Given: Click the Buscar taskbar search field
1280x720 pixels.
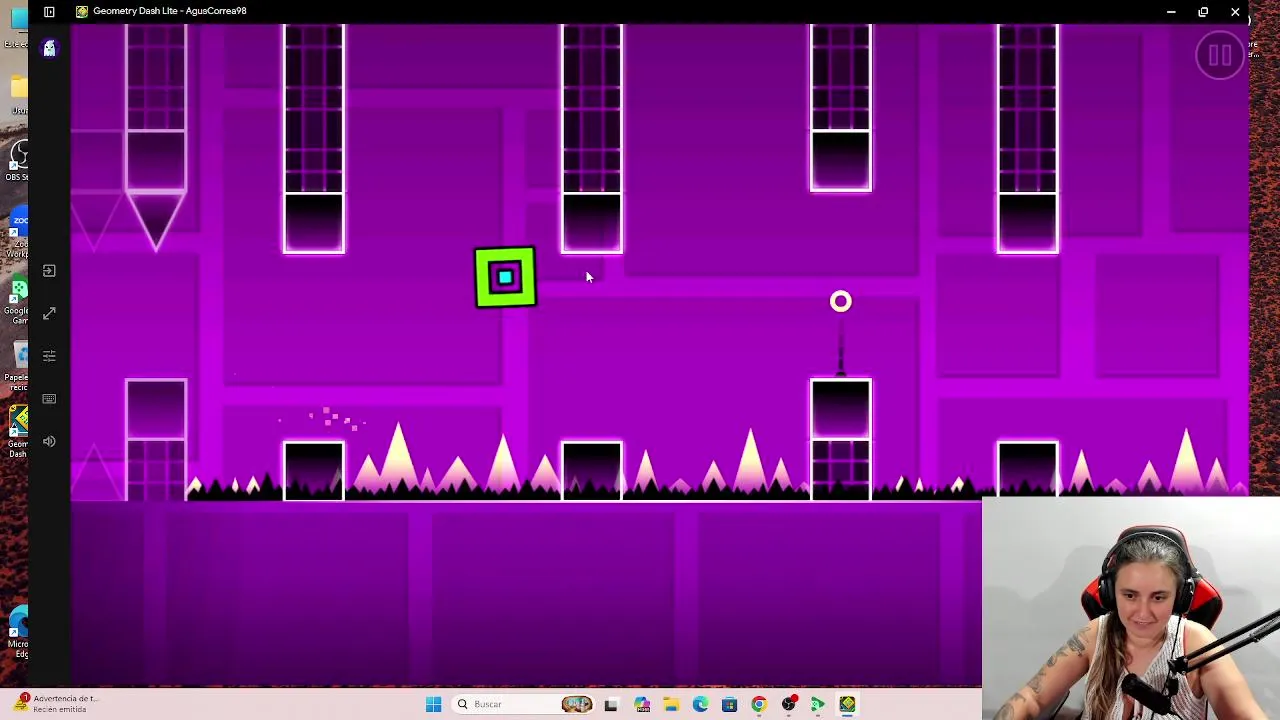Looking at the screenshot, I should point(524,704).
